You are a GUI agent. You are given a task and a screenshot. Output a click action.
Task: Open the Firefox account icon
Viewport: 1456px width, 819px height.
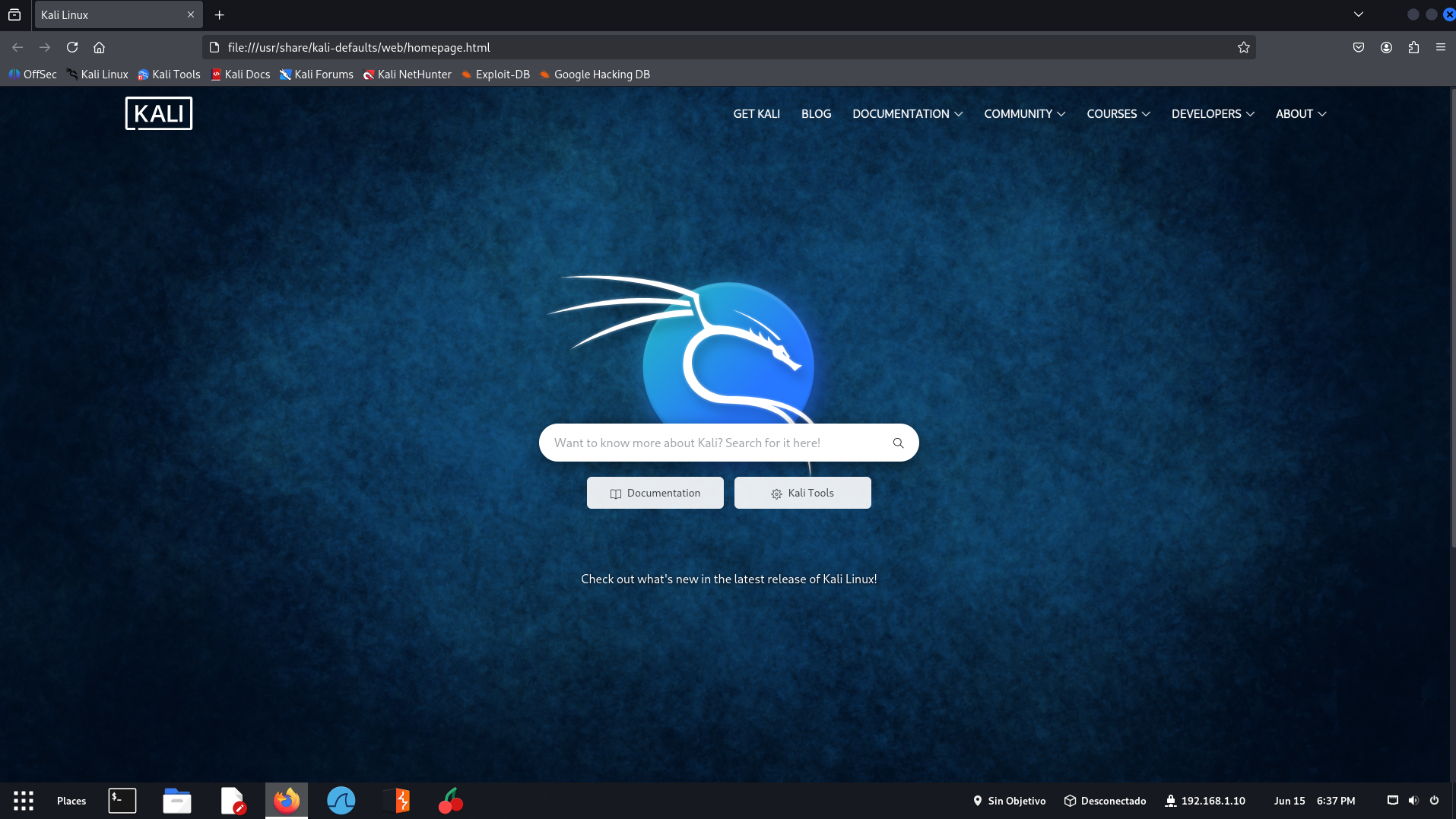pos(1387,47)
